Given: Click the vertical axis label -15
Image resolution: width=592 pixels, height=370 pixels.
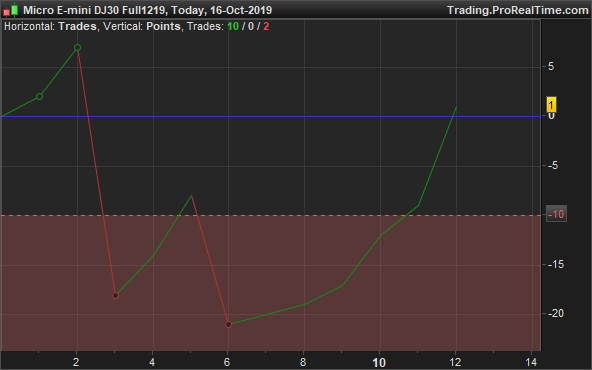Looking at the screenshot, I should 555,264.
